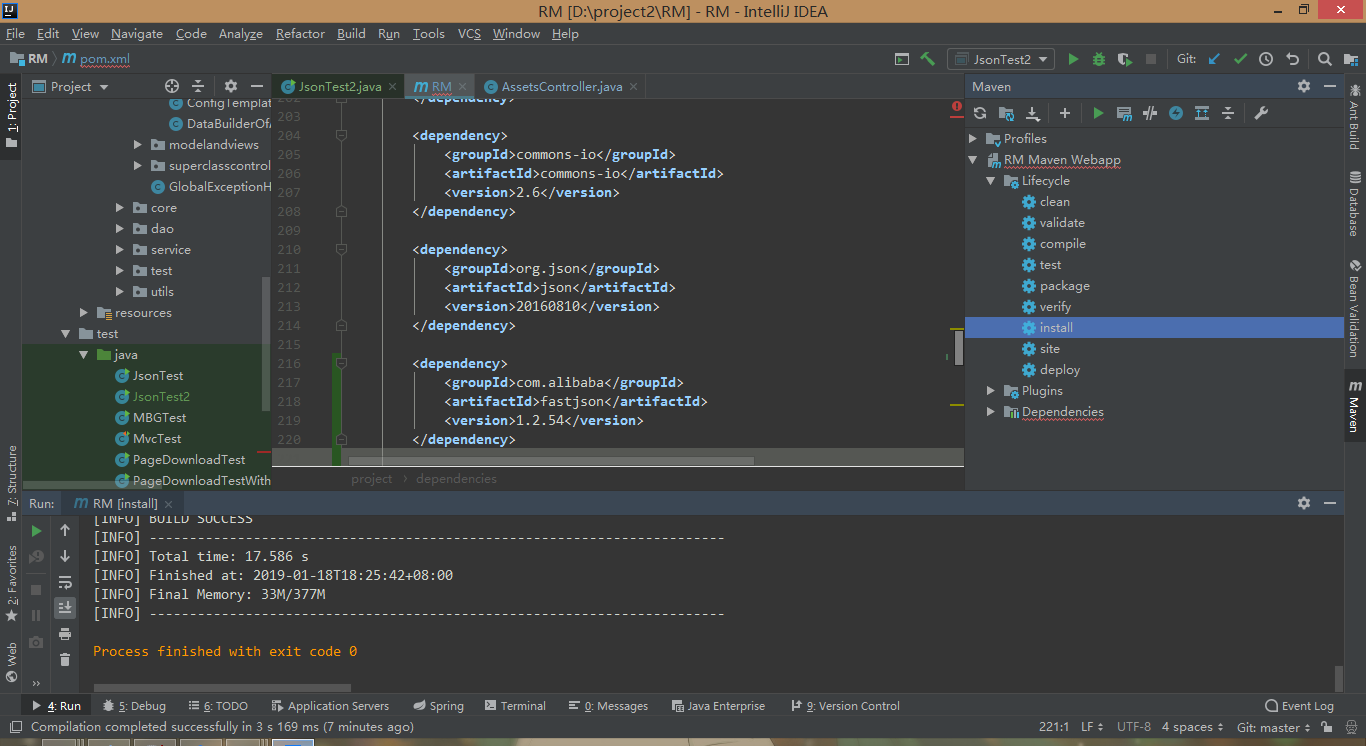The height and width of the screenshot is (746, 1366).
Task: Open Git Show History clock icon
Action: click(x=1266, y=59)
